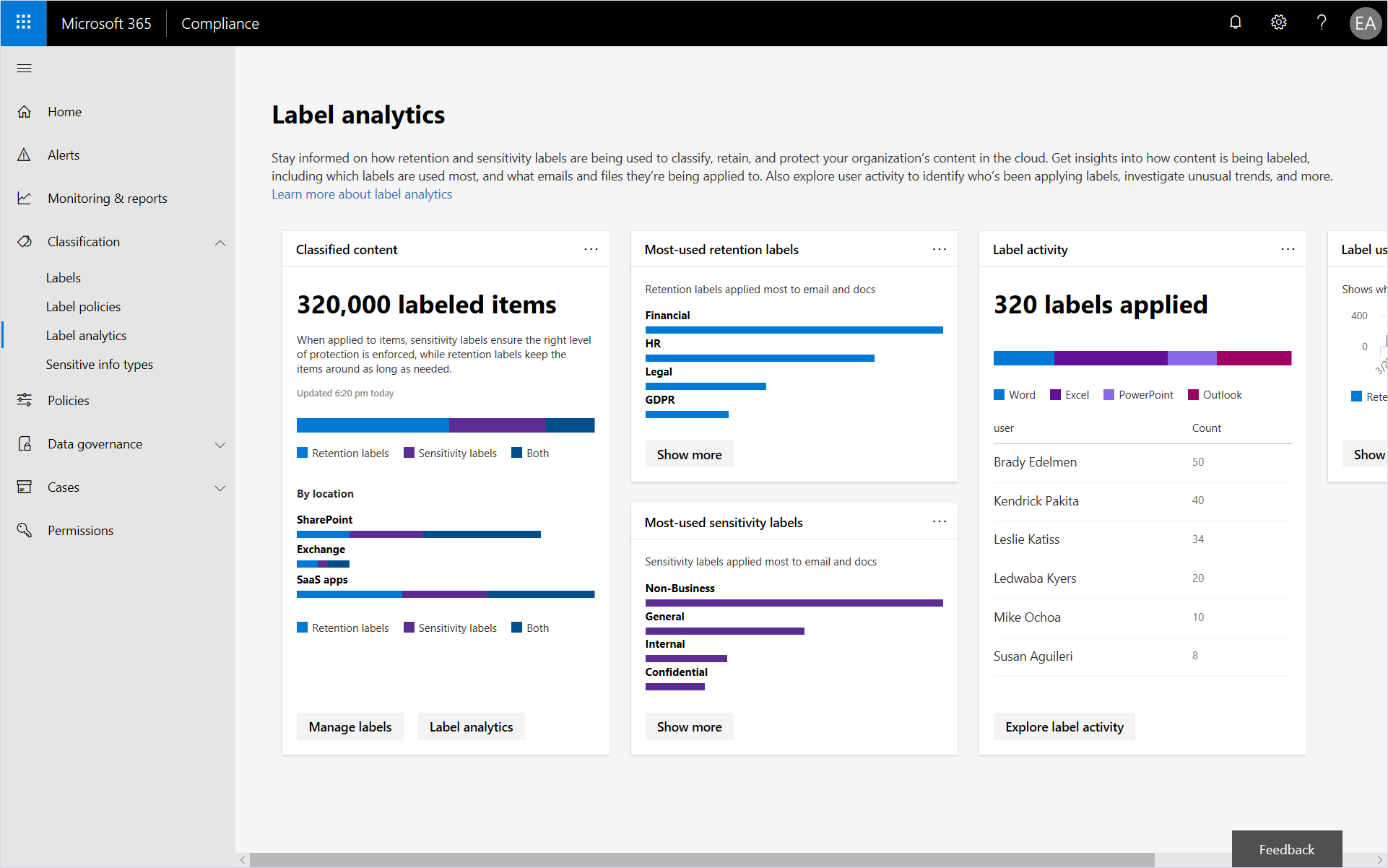
Task: Collapse the Classification section chevron
Action: click(x=220, y=242)
